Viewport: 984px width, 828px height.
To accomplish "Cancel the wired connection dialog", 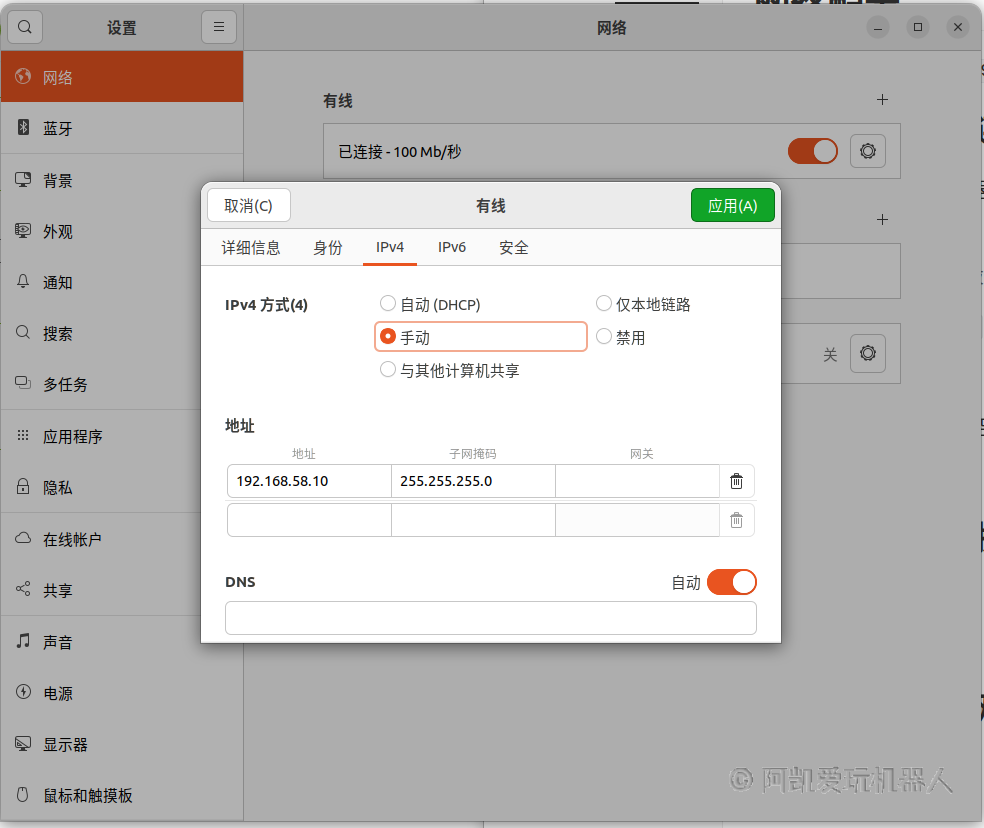I will [x=248, y=205].
